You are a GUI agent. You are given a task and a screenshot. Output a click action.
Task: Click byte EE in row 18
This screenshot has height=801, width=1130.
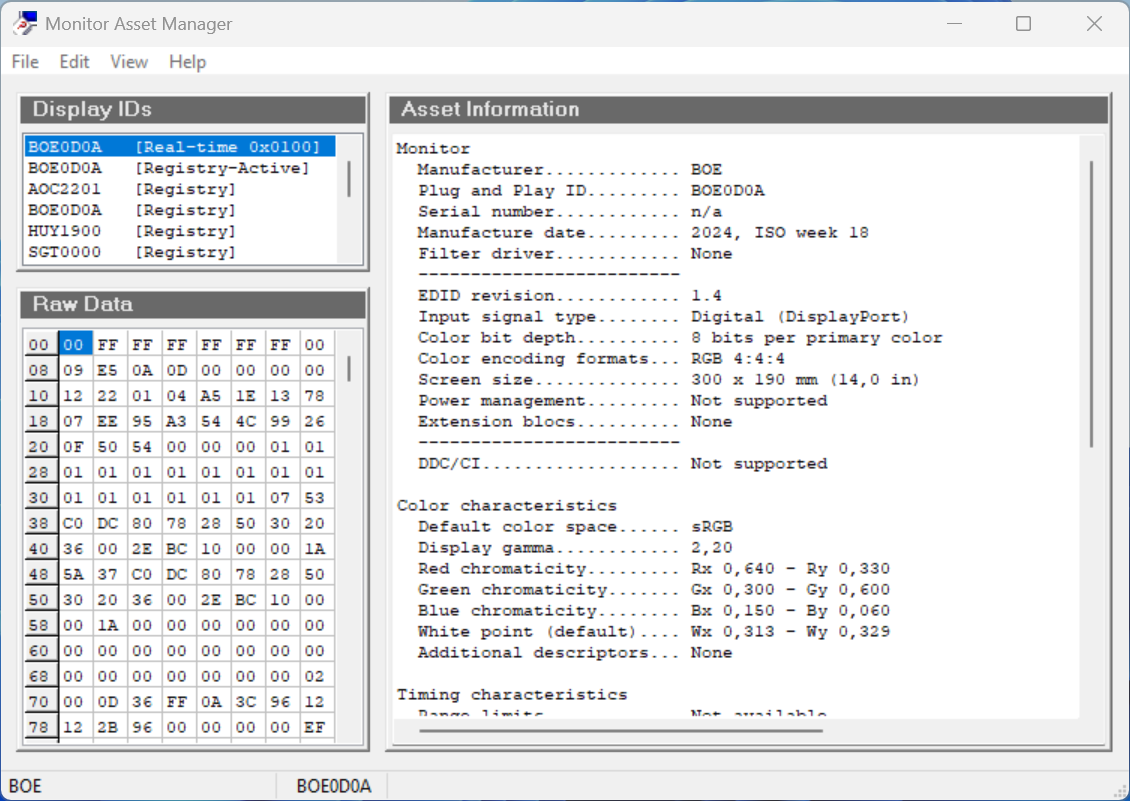tap(107, 422)
